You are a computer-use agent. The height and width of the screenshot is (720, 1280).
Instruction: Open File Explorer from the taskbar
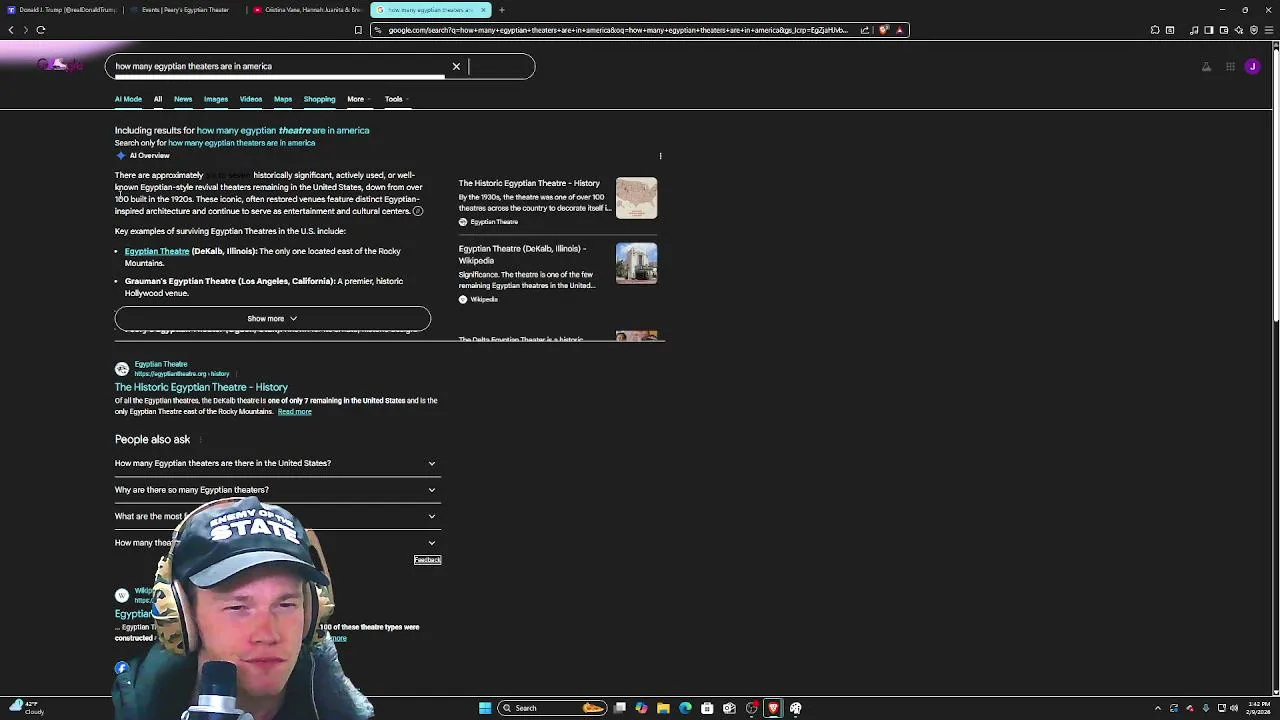click(x=663, y=708)
